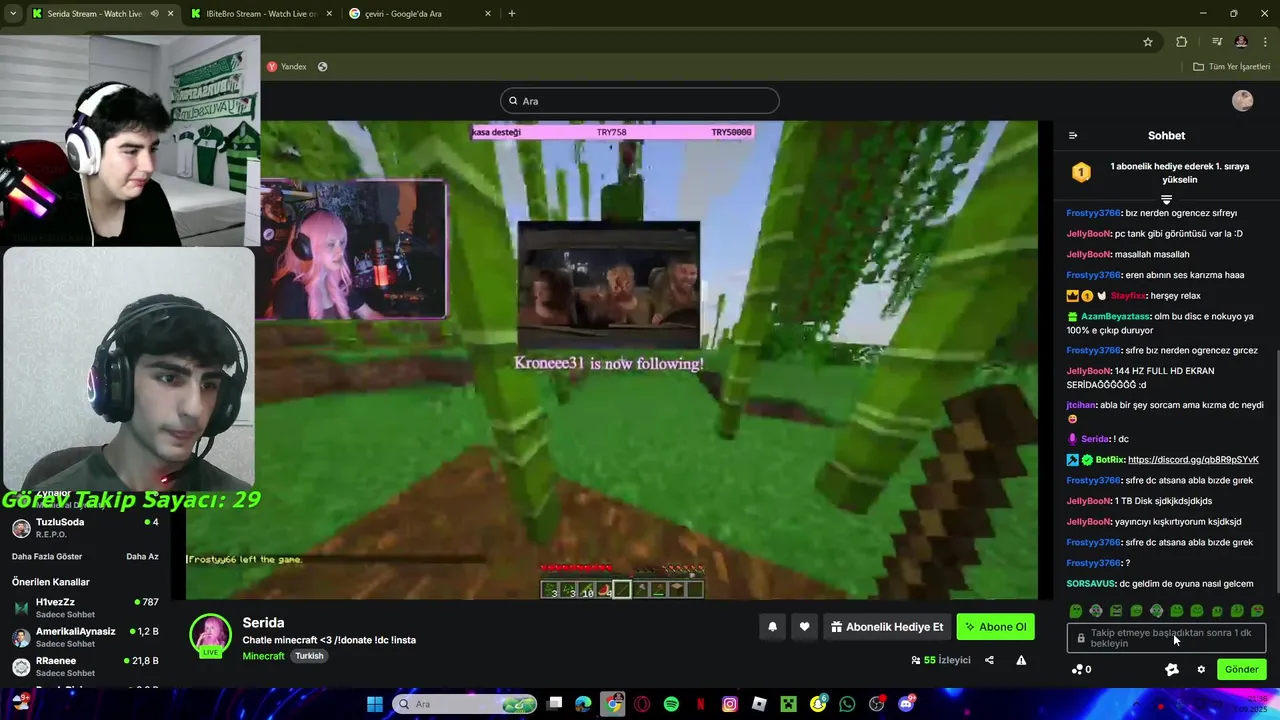Screen dimensions: 1280x720
Task: Open the tab search dropdown arrow
Action: 12,13
